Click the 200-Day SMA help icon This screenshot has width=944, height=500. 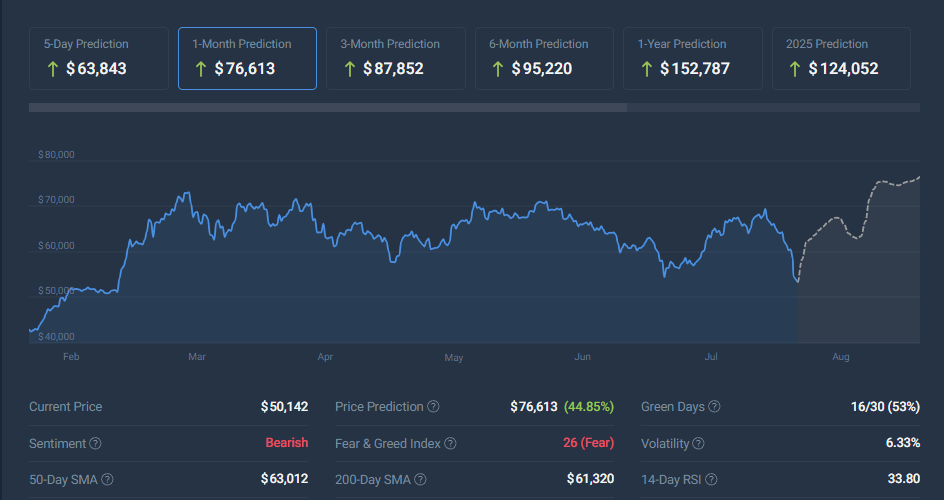[420, 480]
